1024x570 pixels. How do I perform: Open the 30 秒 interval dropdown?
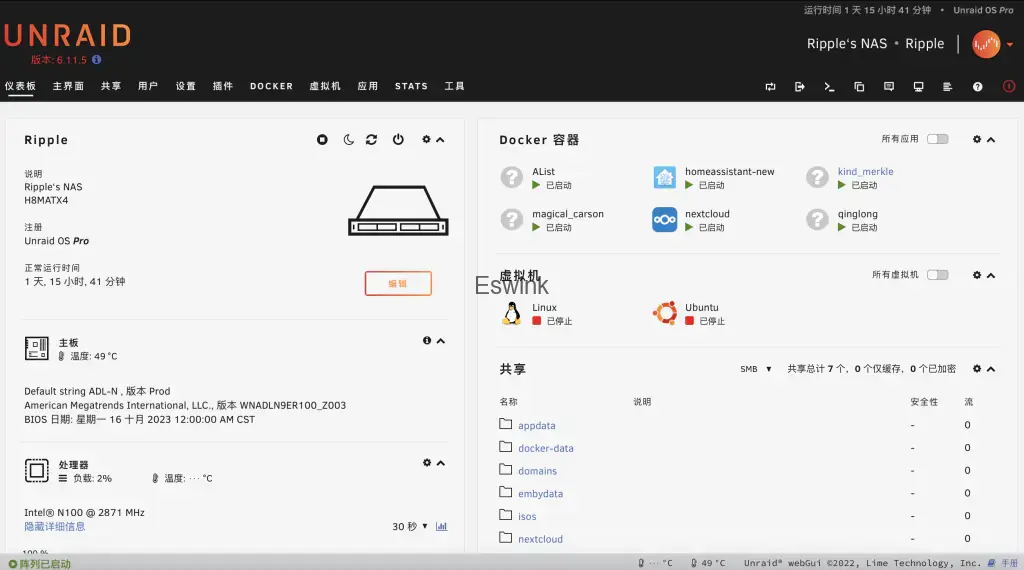point(409,526)
